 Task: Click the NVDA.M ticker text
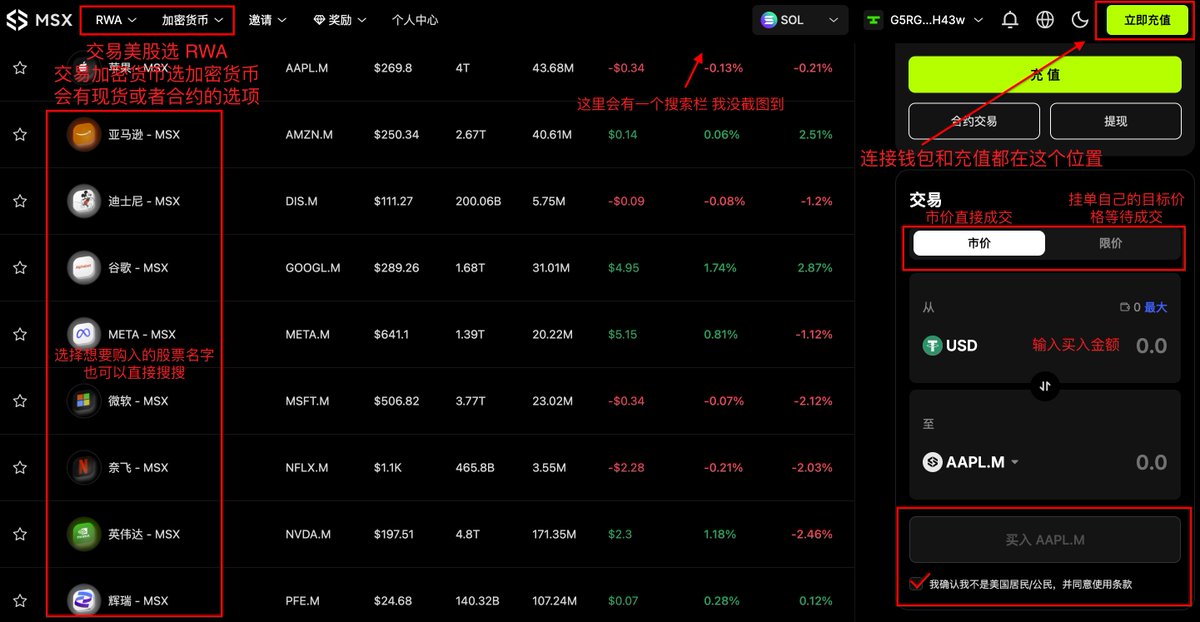pos(308,534)
